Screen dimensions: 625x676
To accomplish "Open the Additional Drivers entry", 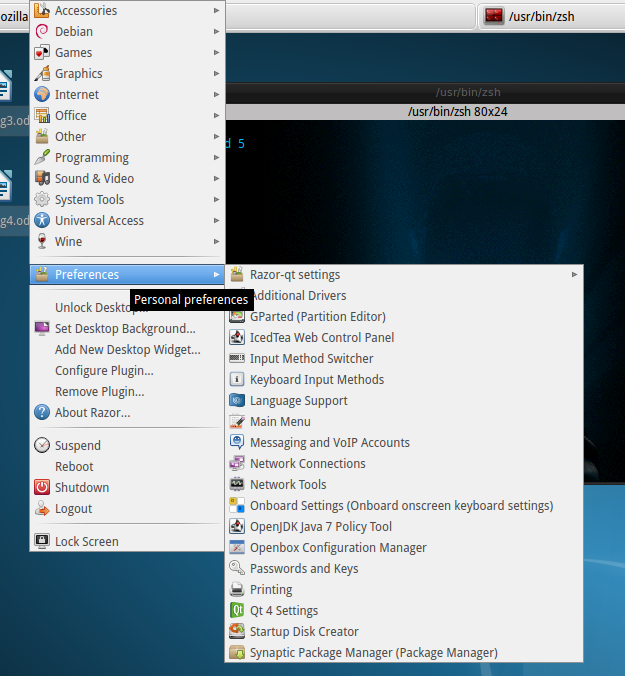I will [x=404, y=296].
